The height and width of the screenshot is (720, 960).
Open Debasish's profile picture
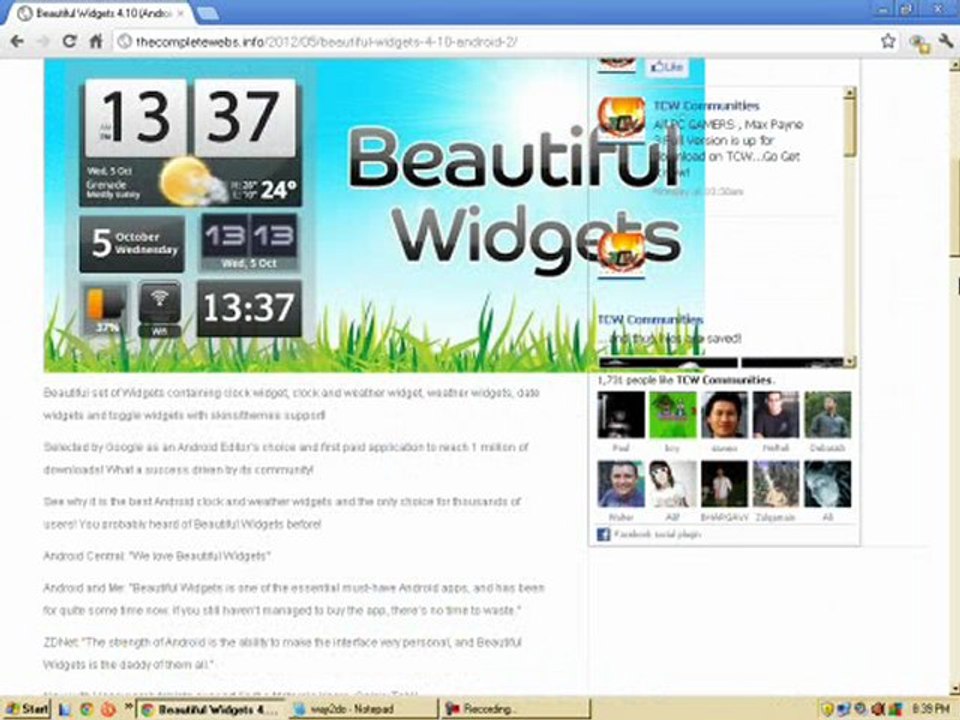pos(827,414)
